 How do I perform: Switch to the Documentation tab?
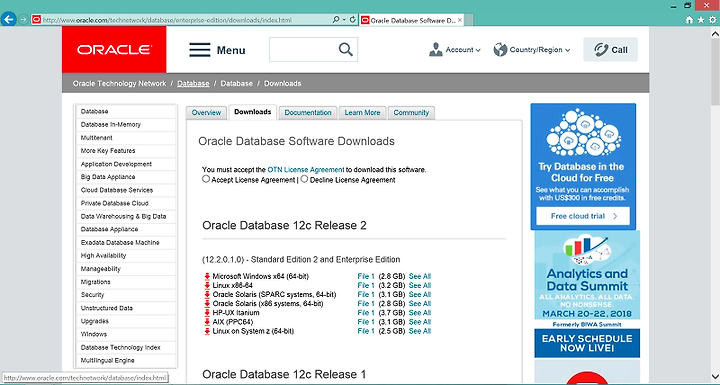(x=308, y=113)
